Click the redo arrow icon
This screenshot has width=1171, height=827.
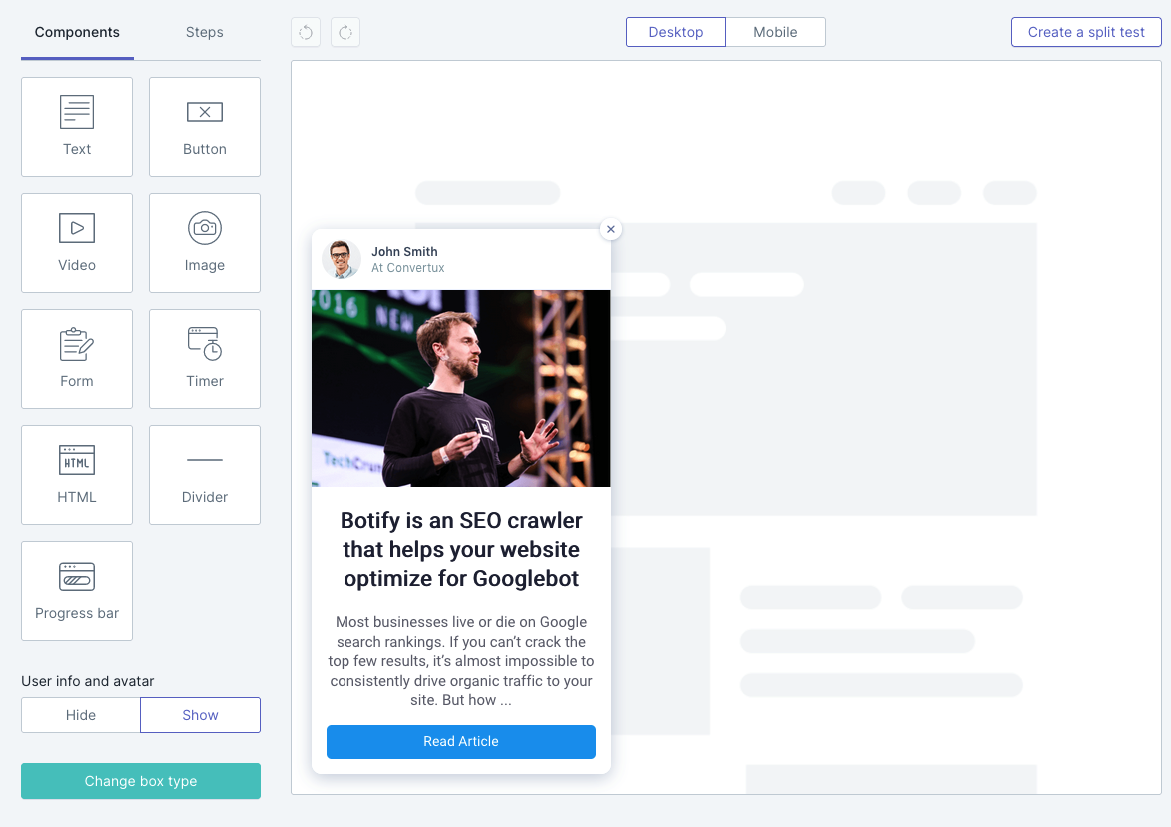coord(345,32)
